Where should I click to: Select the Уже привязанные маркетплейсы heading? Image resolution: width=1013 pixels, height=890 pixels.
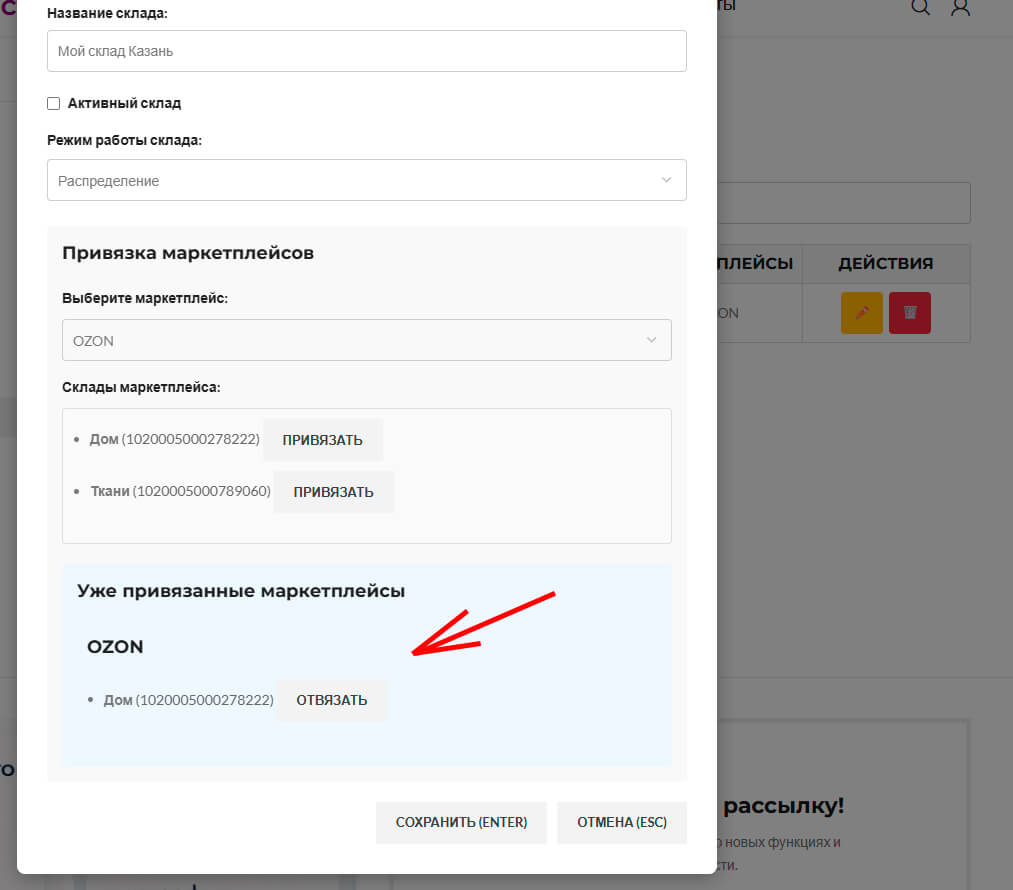tap(241, 591)
